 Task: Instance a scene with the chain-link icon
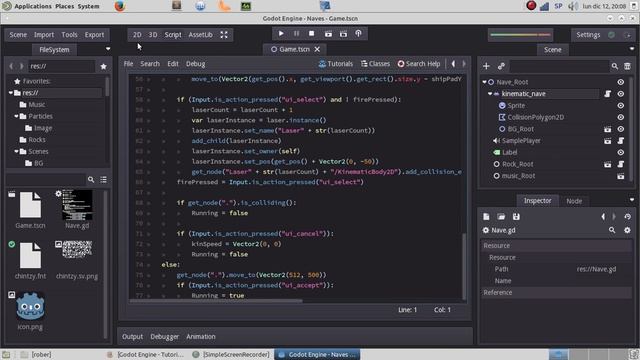(x=501, y=66)
